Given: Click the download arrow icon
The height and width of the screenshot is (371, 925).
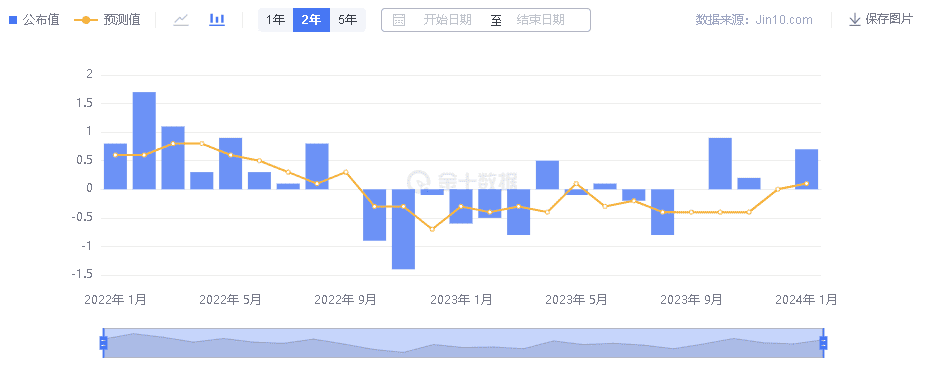Looking at the screenshot, I should coord(854,20).
